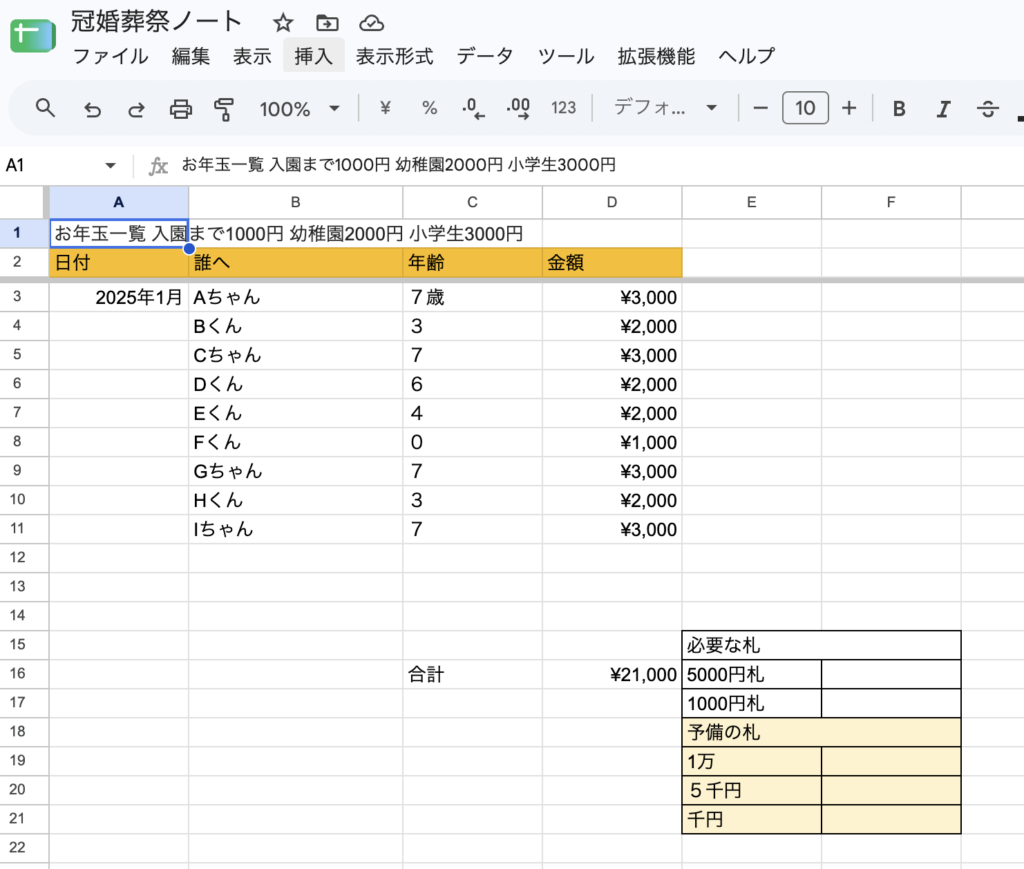Open the A1 name box dropdown arrow
The width and height of the screenshot is (1024, 869).
coord(110,166)
